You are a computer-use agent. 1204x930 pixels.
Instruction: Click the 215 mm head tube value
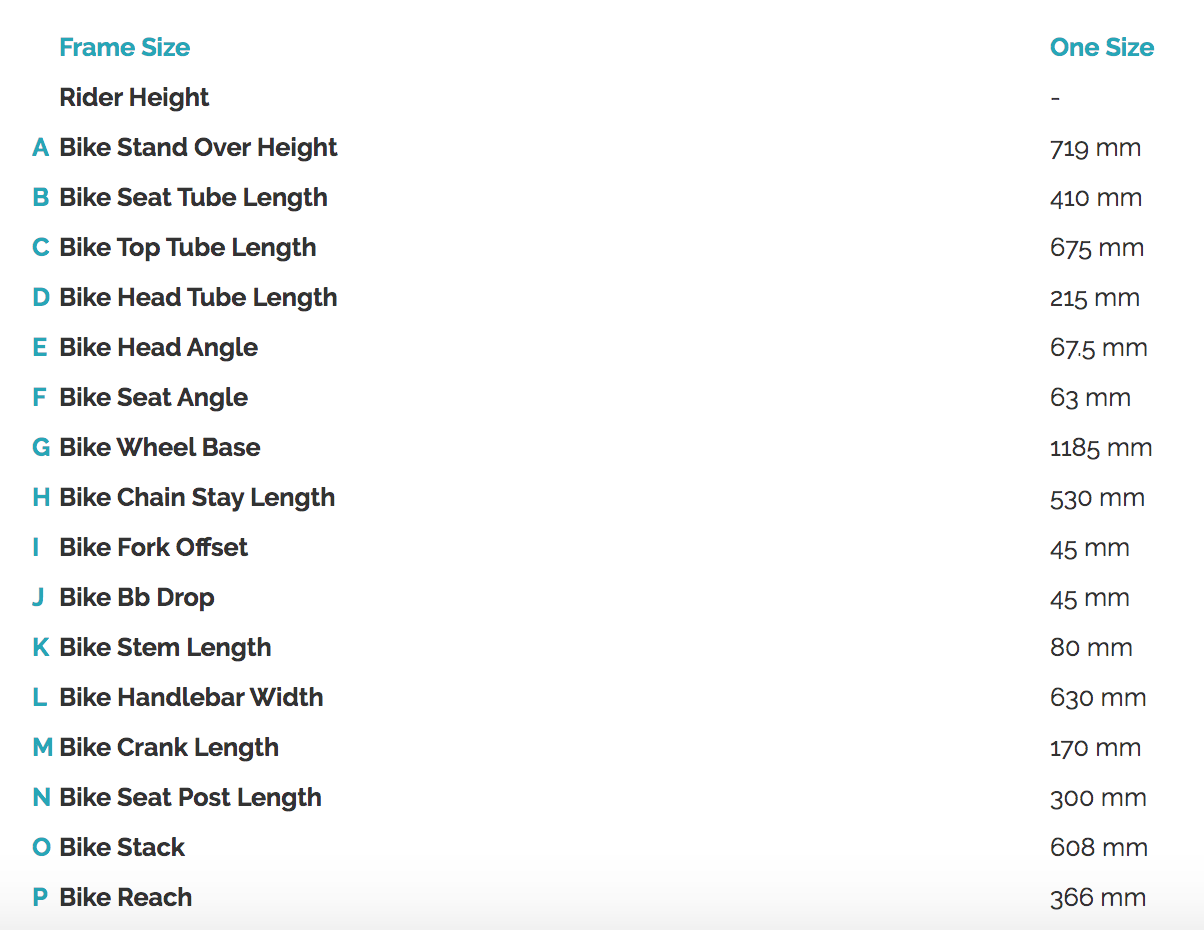click(1094, 298)
